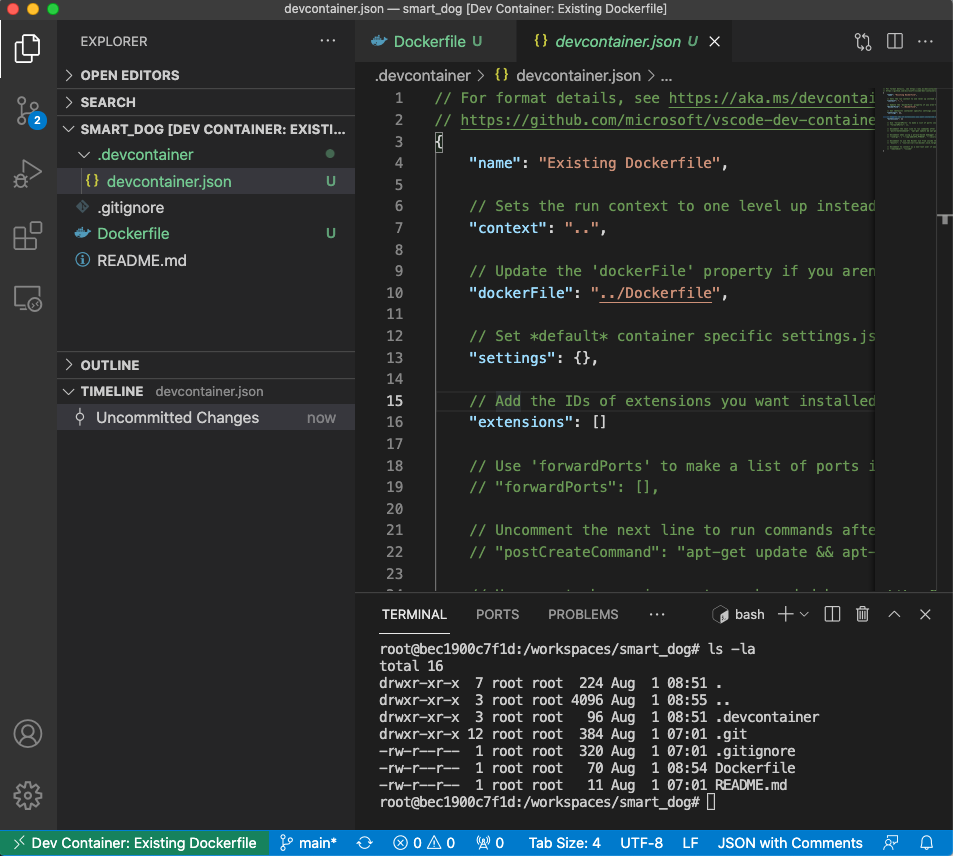The width and height of the screenshot is (953, 856).
Task: Switch to the Dockerfile editor tab
Action: point(430,42)
